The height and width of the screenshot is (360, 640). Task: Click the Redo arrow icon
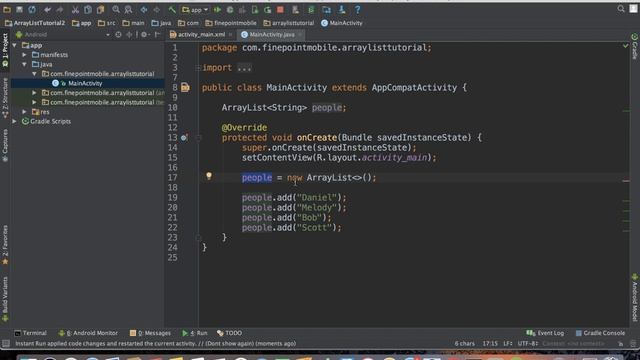pos(60,9)
